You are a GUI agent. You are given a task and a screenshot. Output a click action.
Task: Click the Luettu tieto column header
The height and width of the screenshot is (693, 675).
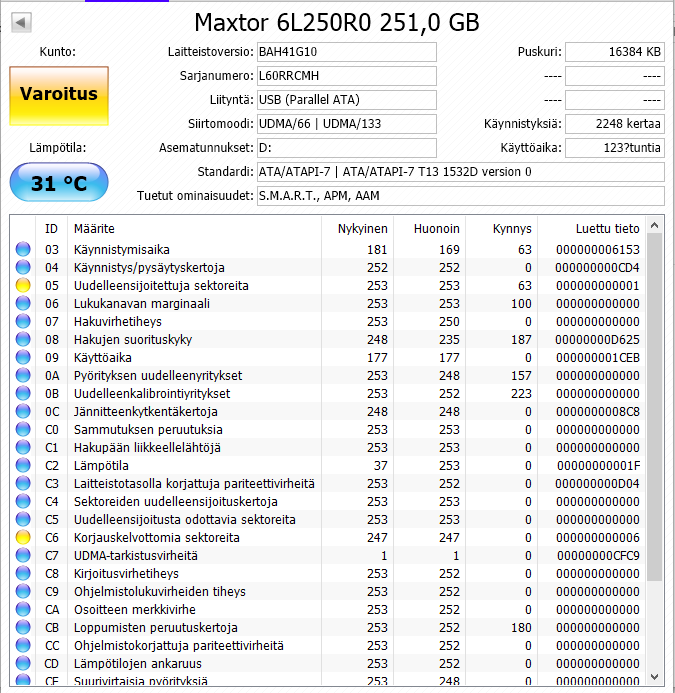tap(591, 228)
